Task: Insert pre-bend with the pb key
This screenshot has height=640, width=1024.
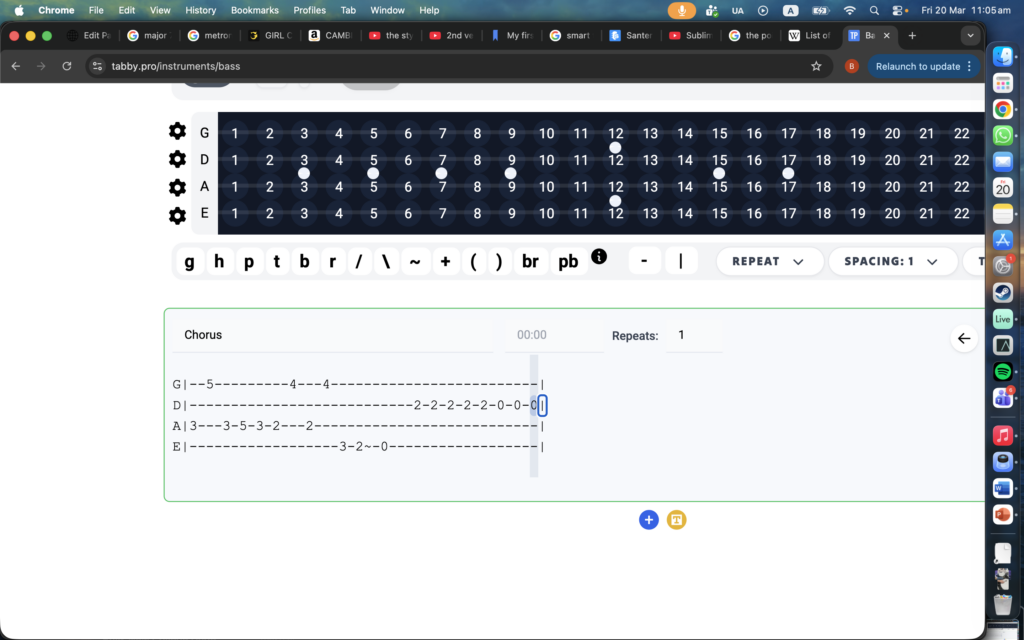Action: 568,262
